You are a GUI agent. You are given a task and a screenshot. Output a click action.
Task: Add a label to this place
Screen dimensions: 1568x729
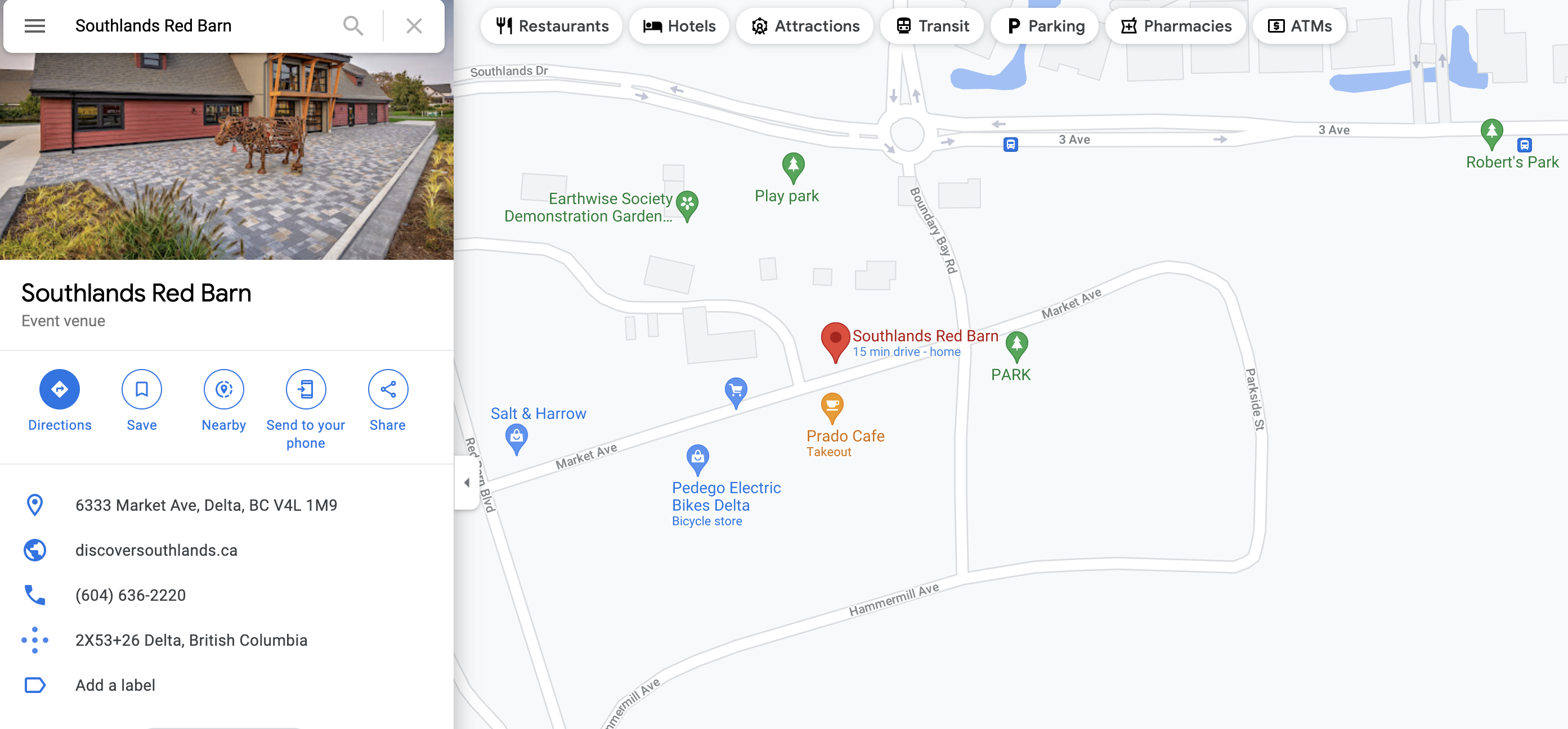tap(115, 685)
